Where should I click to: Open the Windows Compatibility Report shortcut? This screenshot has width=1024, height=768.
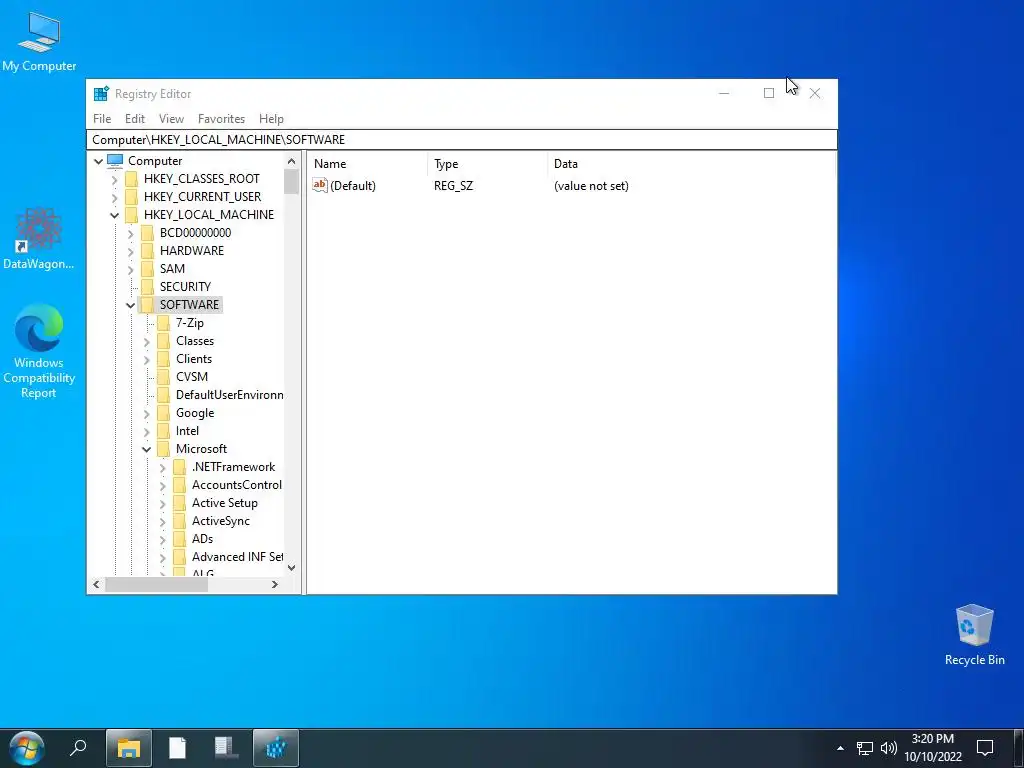click(39, 351)
